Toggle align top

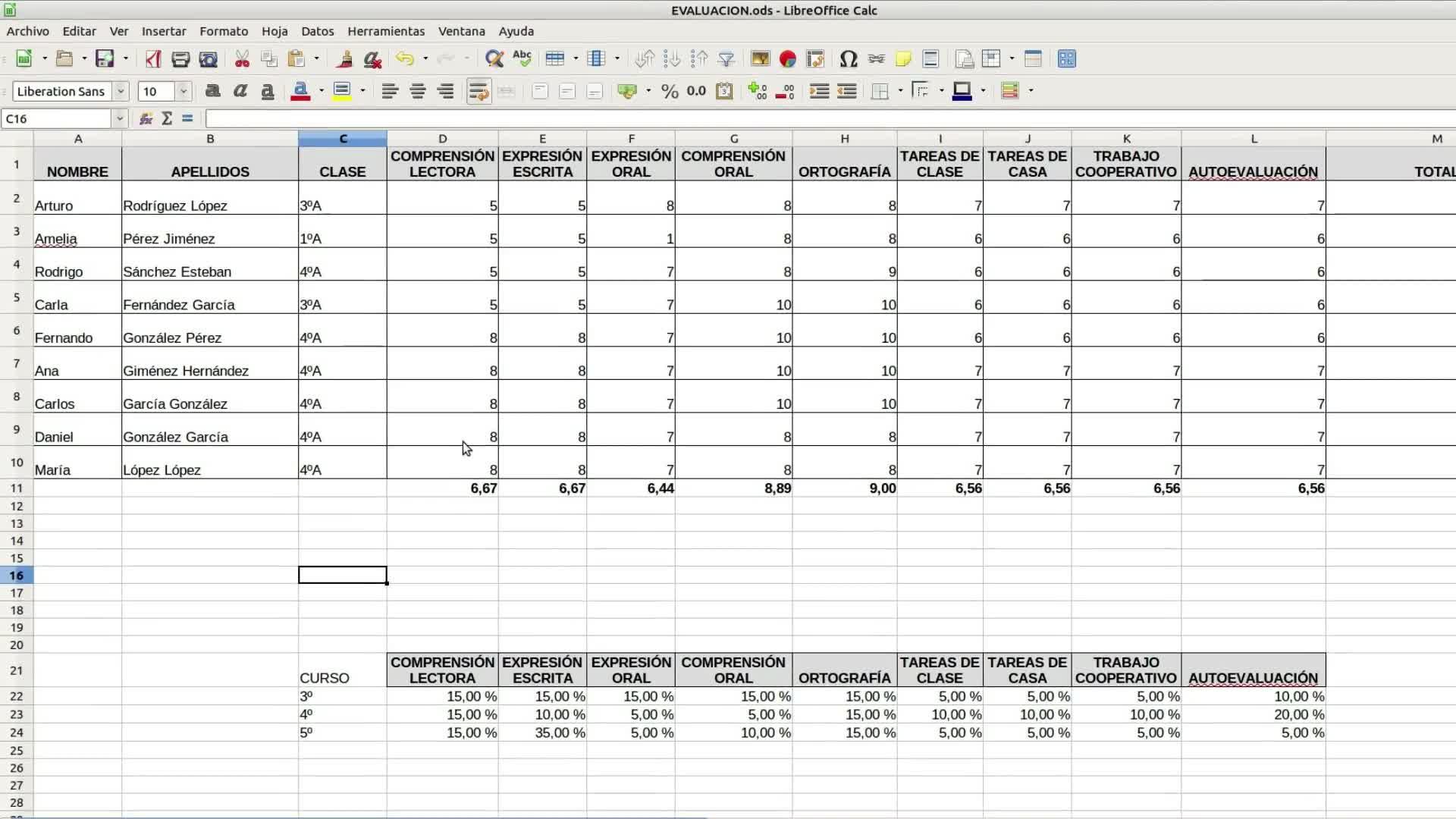pyautogui.click(x=540, y=92)
